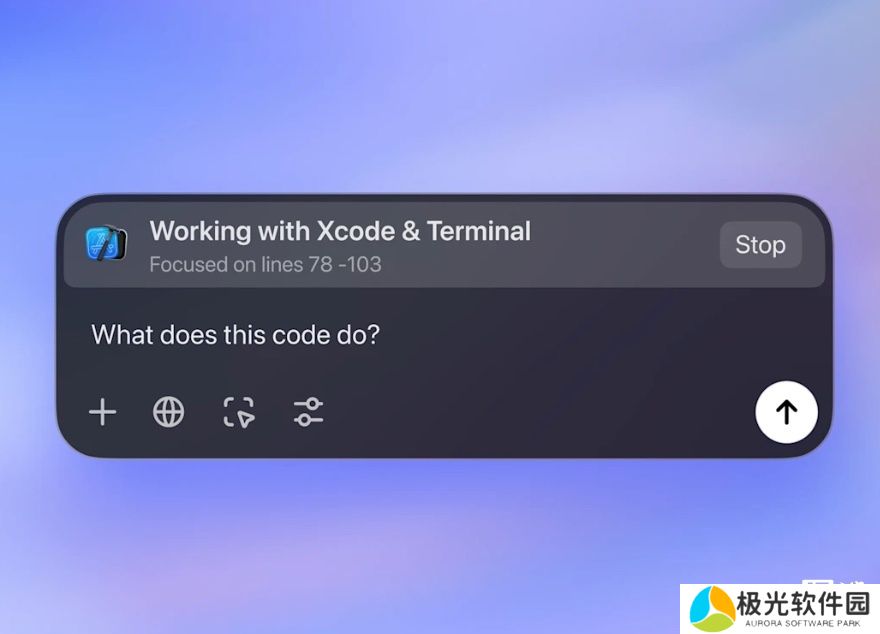Enable web search with the globe icon
This screenshot has width=880, height=634.
pos(168,412)
